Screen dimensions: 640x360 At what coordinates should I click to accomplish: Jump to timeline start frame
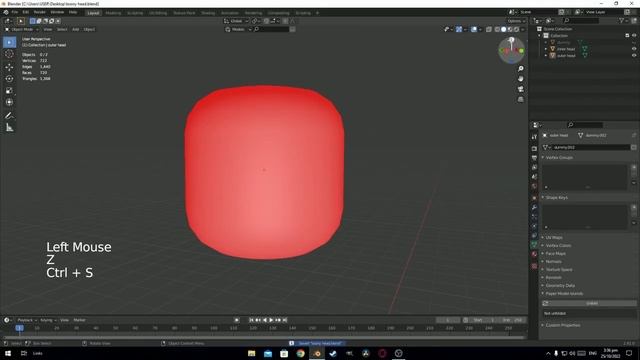(251, 320)
